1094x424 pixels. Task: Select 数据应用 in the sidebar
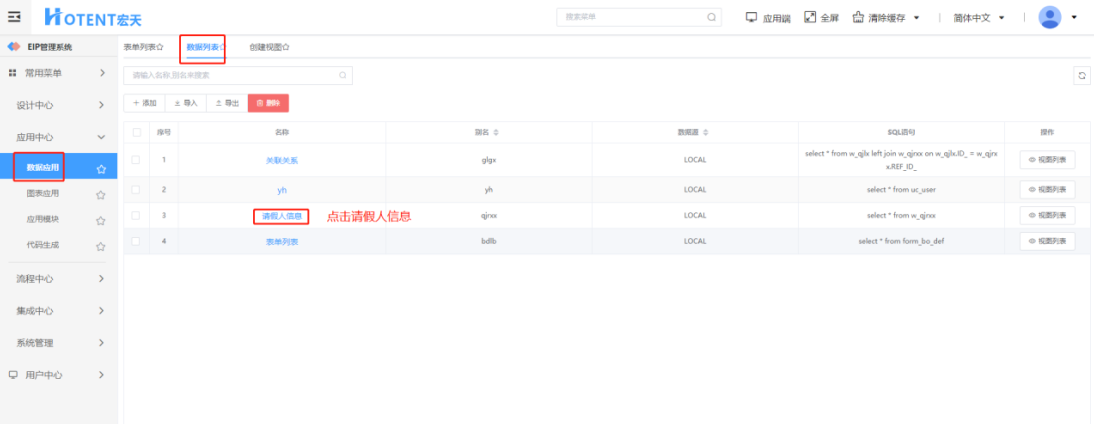pyautogui.click(x=43, y=167)
